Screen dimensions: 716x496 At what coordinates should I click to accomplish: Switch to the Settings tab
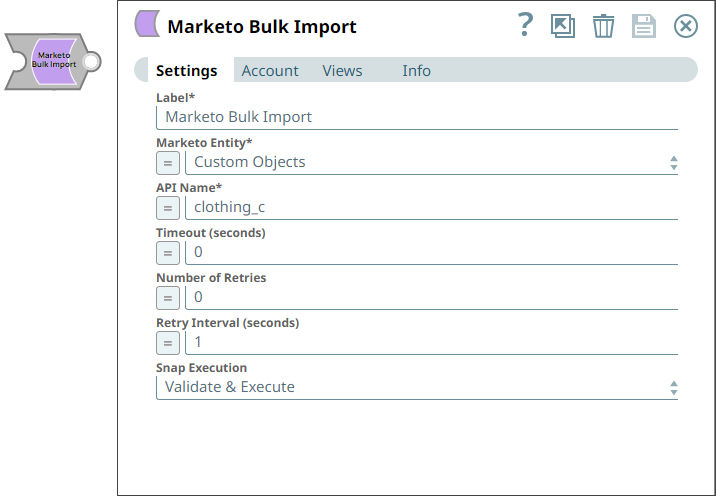click(x=186, y=71)
